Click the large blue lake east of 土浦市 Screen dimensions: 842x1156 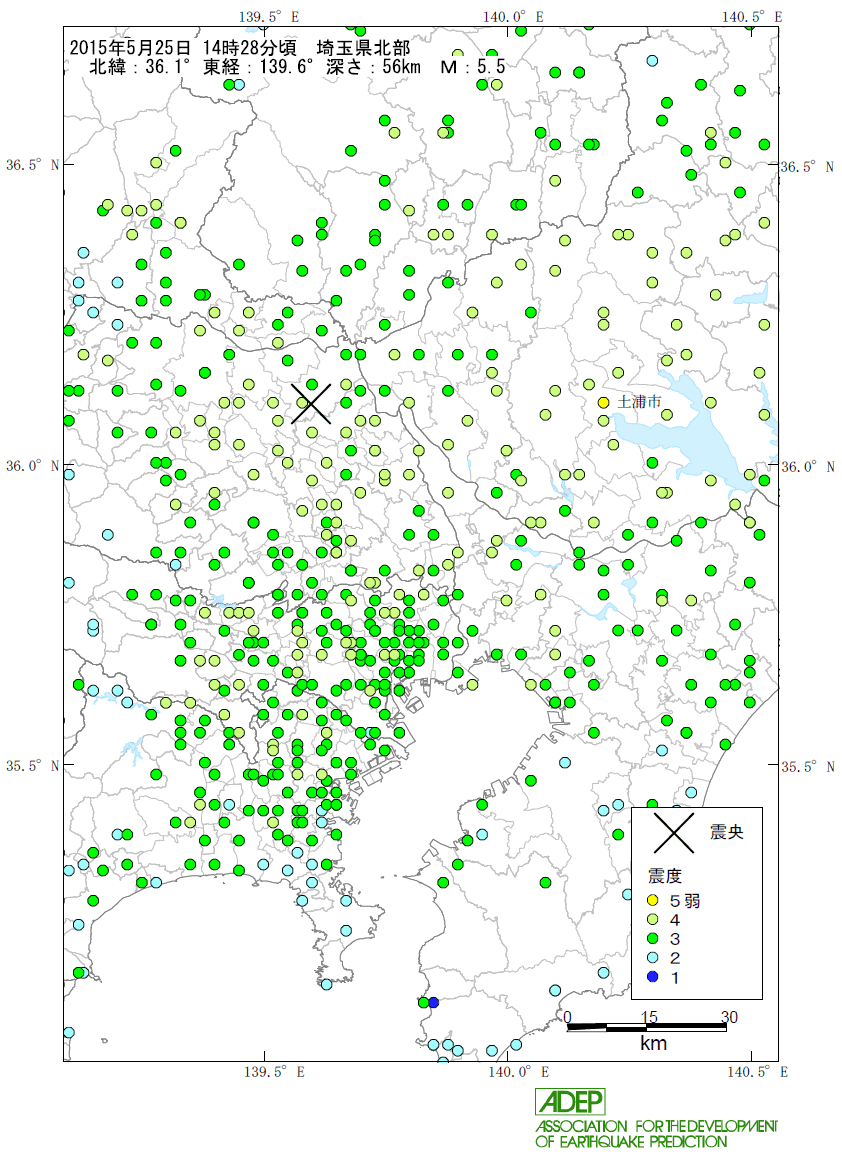point(686,435)
